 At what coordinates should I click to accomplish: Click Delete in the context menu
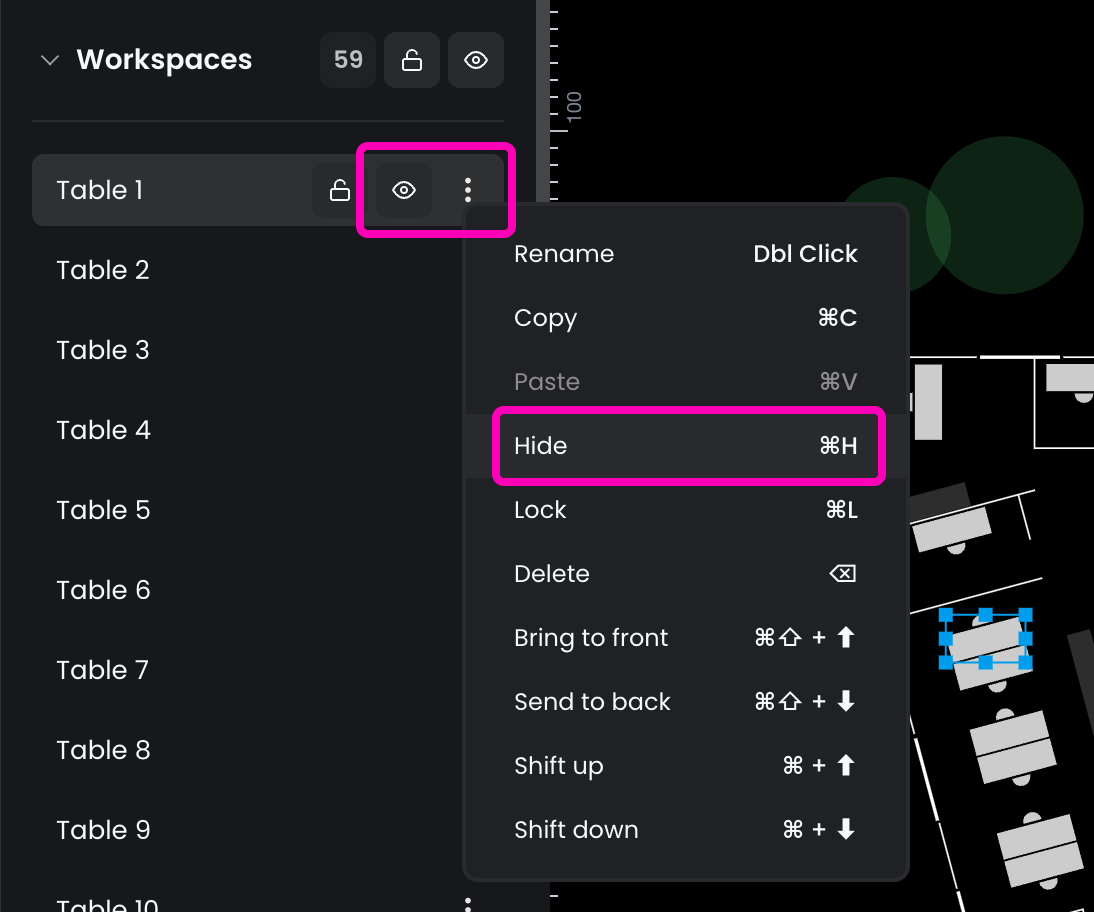(686, 574)
